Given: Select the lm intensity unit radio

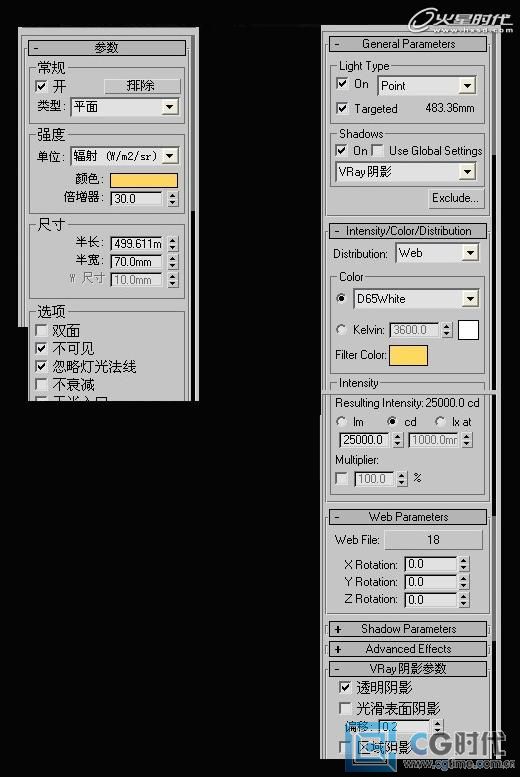Looking at the screenshot, I should click(x=341, y=422).
